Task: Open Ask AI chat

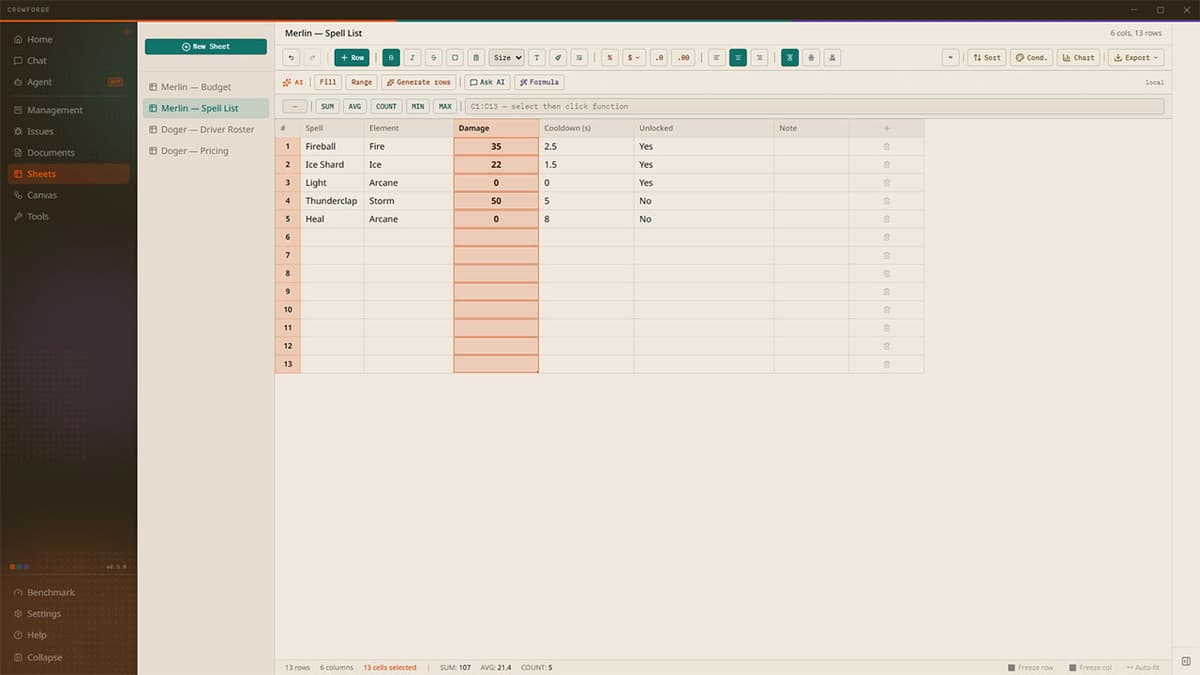Action: point(488,82)
